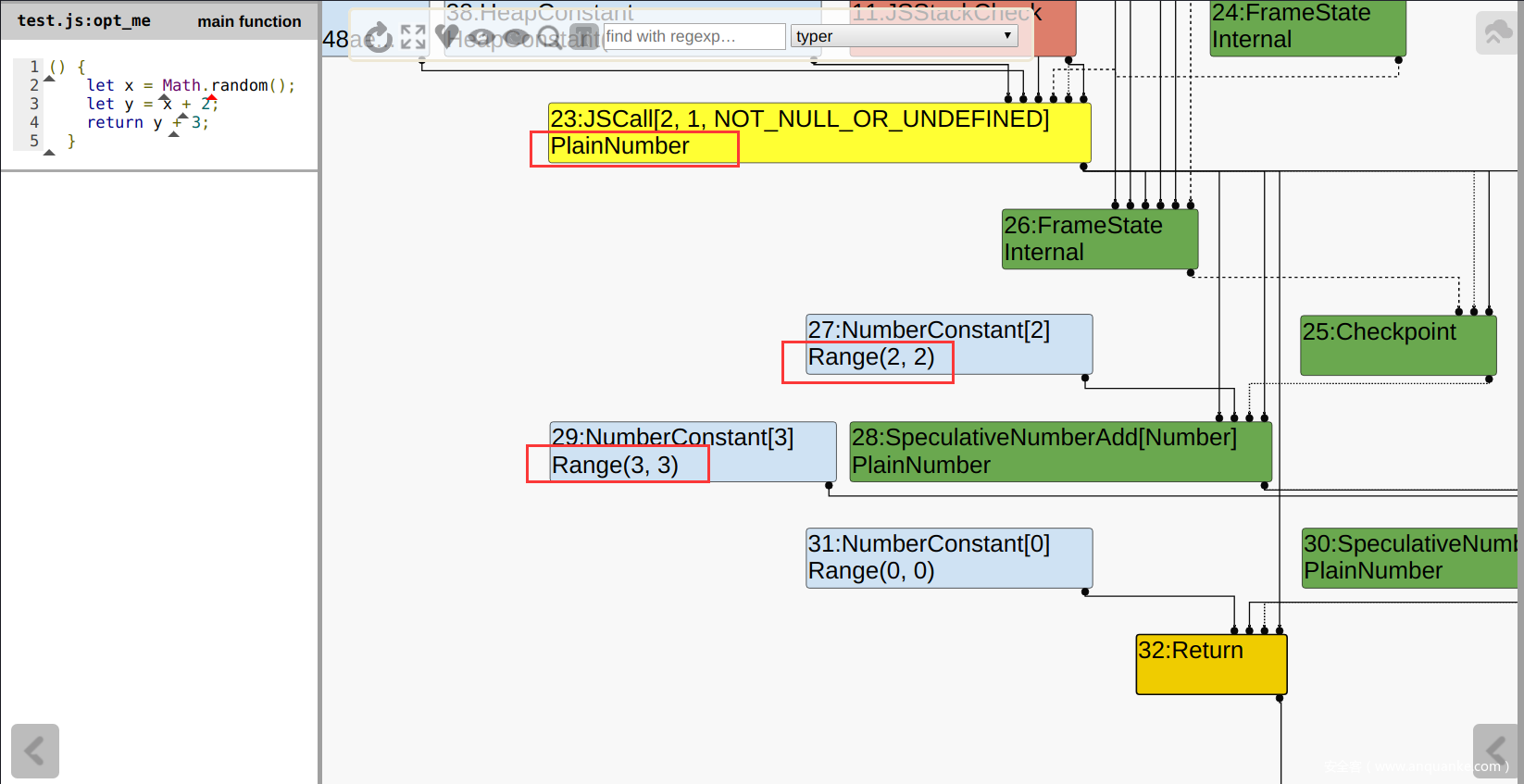Toggle node types with the T icon
This screenshot has height=784, width=1524.
[x=583, y=37]
